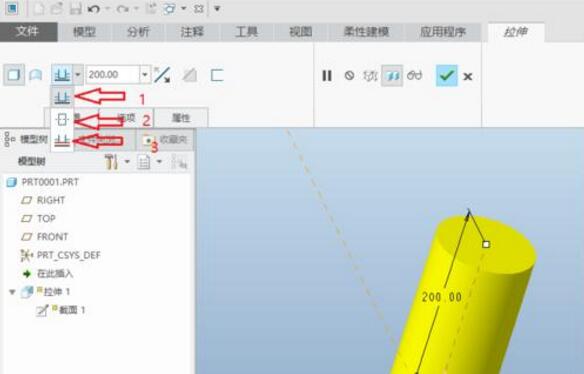The width and height of the screenshot is (584, 374).
Task: Click the blind depth type button
Action: pos(62,75)
